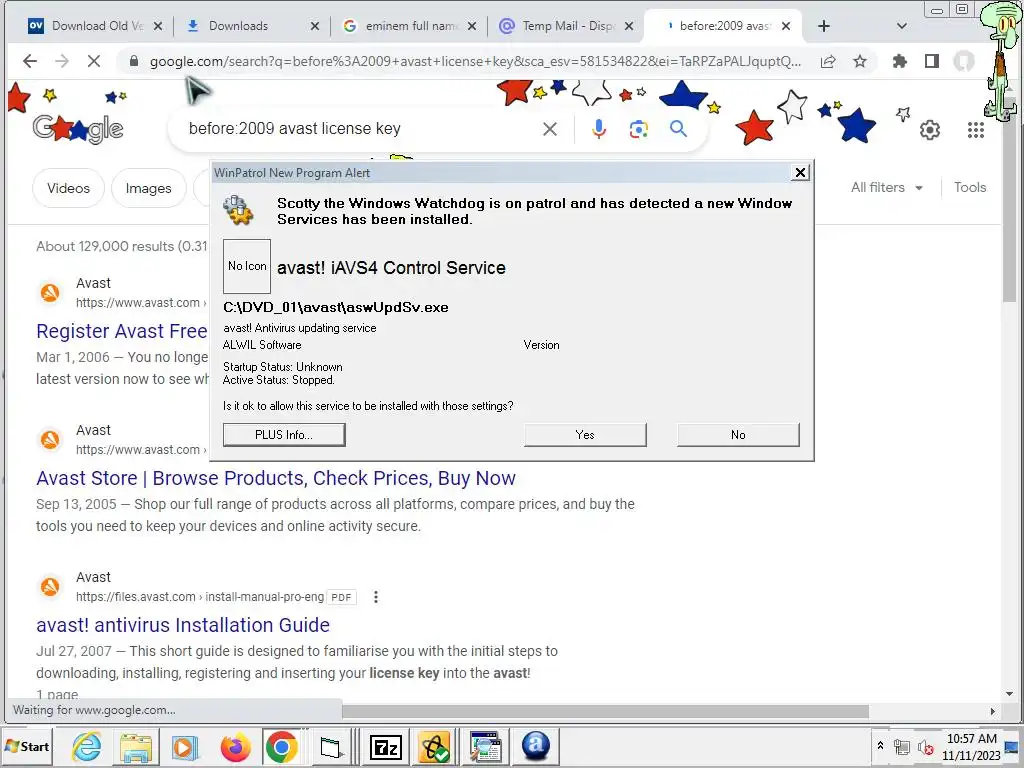Open Avast Store Browse Products result
Image resolution: width=1024 pixels, height=768 pixels.
[x=276, y=478]
